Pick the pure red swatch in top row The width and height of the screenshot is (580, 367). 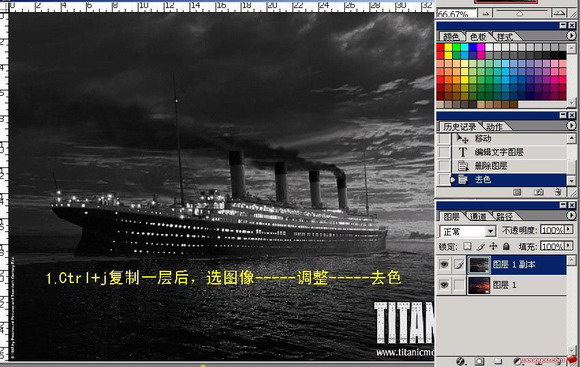[x=440, y=47]
